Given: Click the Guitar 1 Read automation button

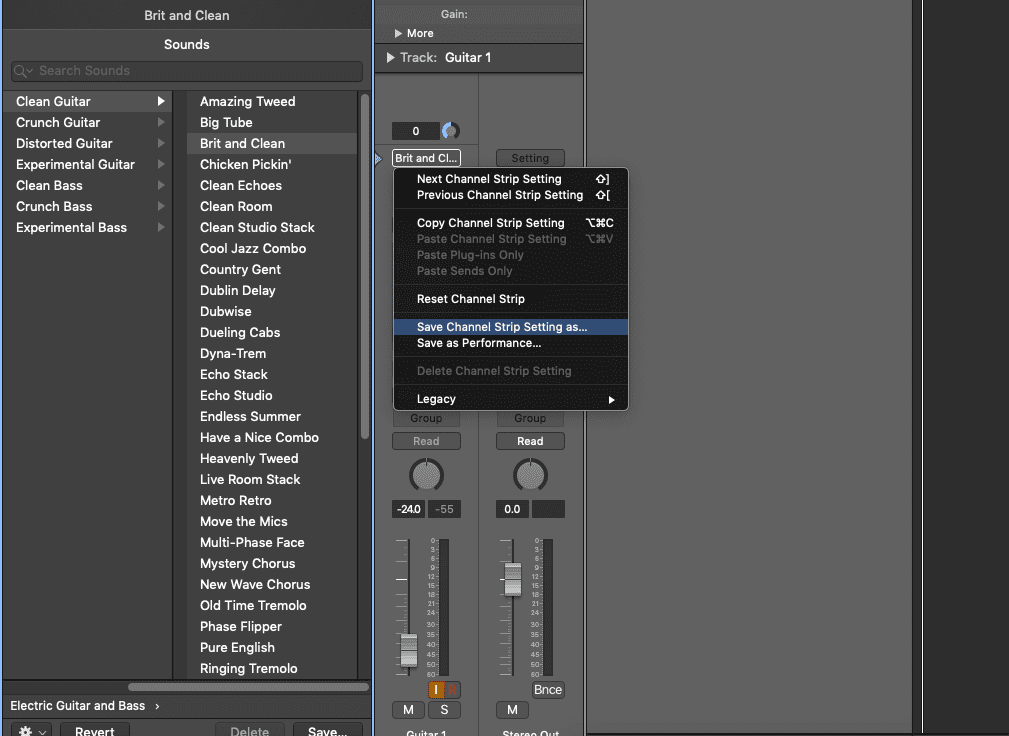Looking at the screenshot, I should point(426,441).
